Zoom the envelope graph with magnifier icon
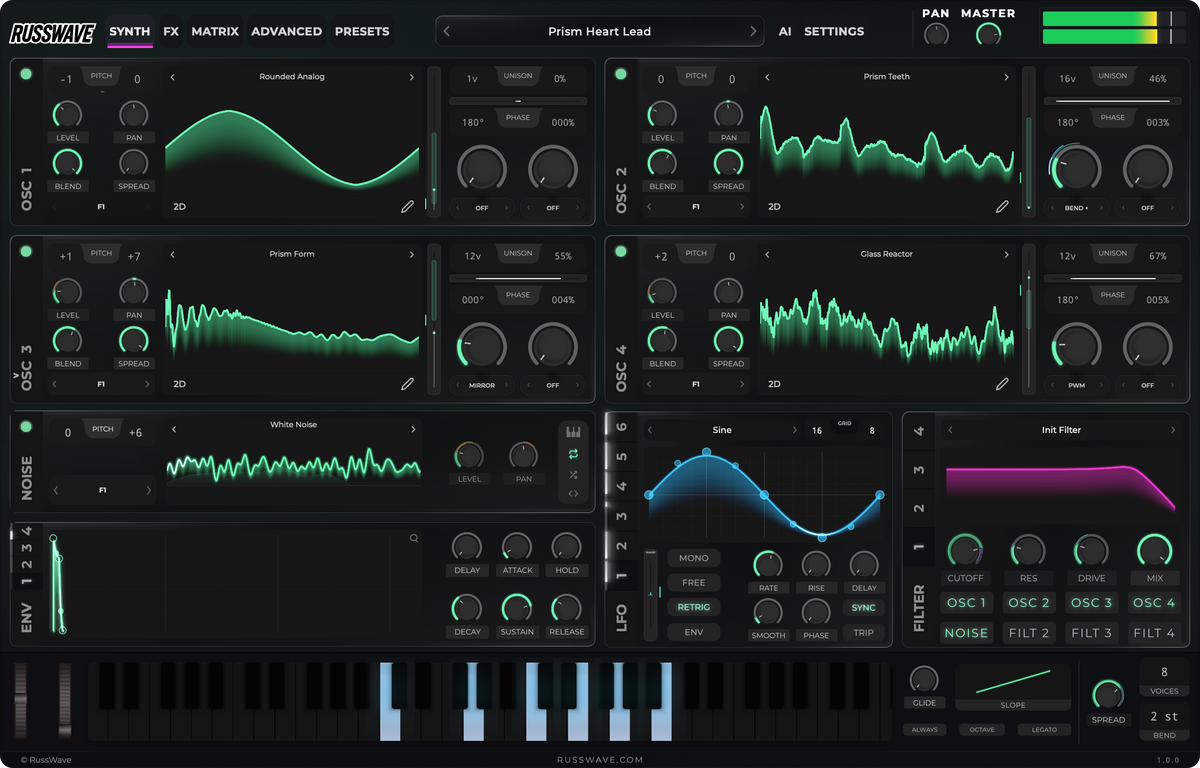1200x768 pixels. [x=414, y=538]
